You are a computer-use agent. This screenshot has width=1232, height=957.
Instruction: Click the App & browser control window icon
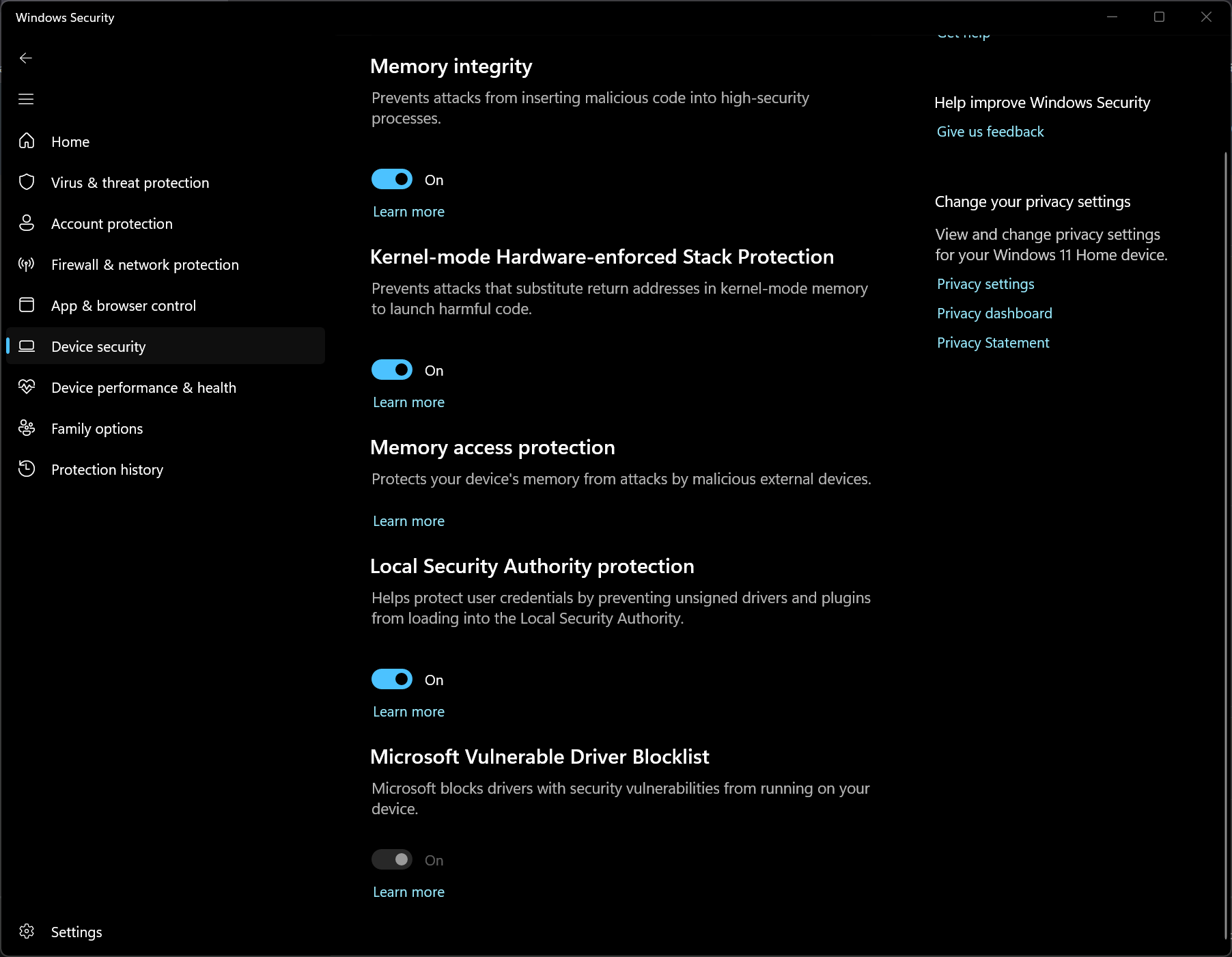27,305
